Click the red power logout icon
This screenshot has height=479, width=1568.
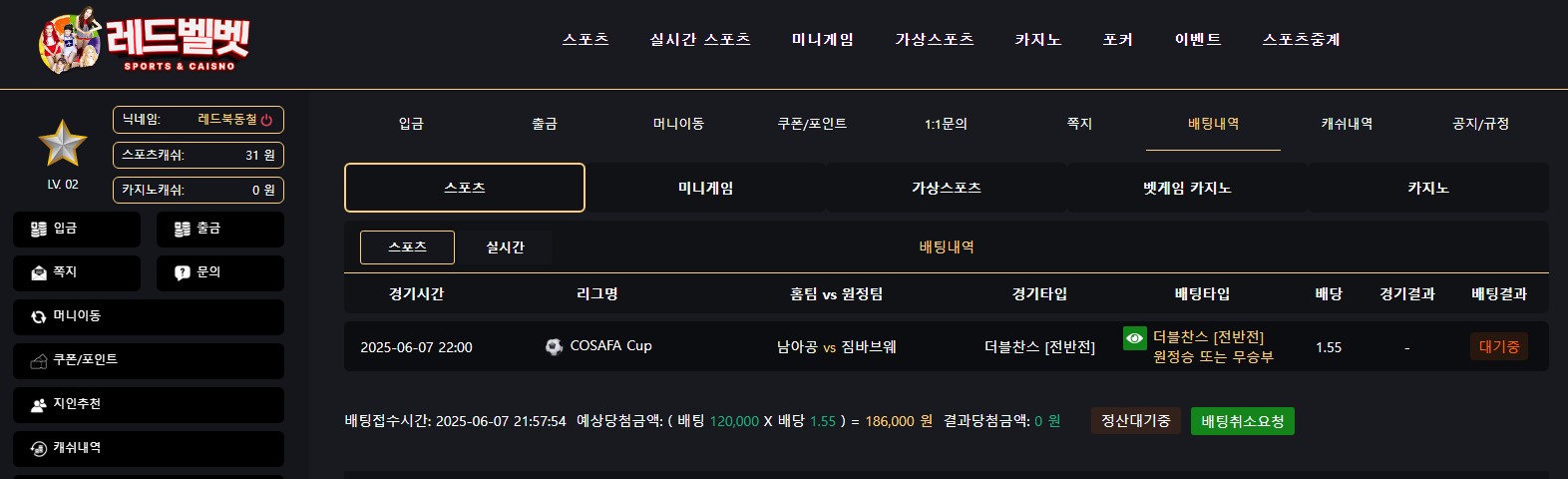coord(266,120)
